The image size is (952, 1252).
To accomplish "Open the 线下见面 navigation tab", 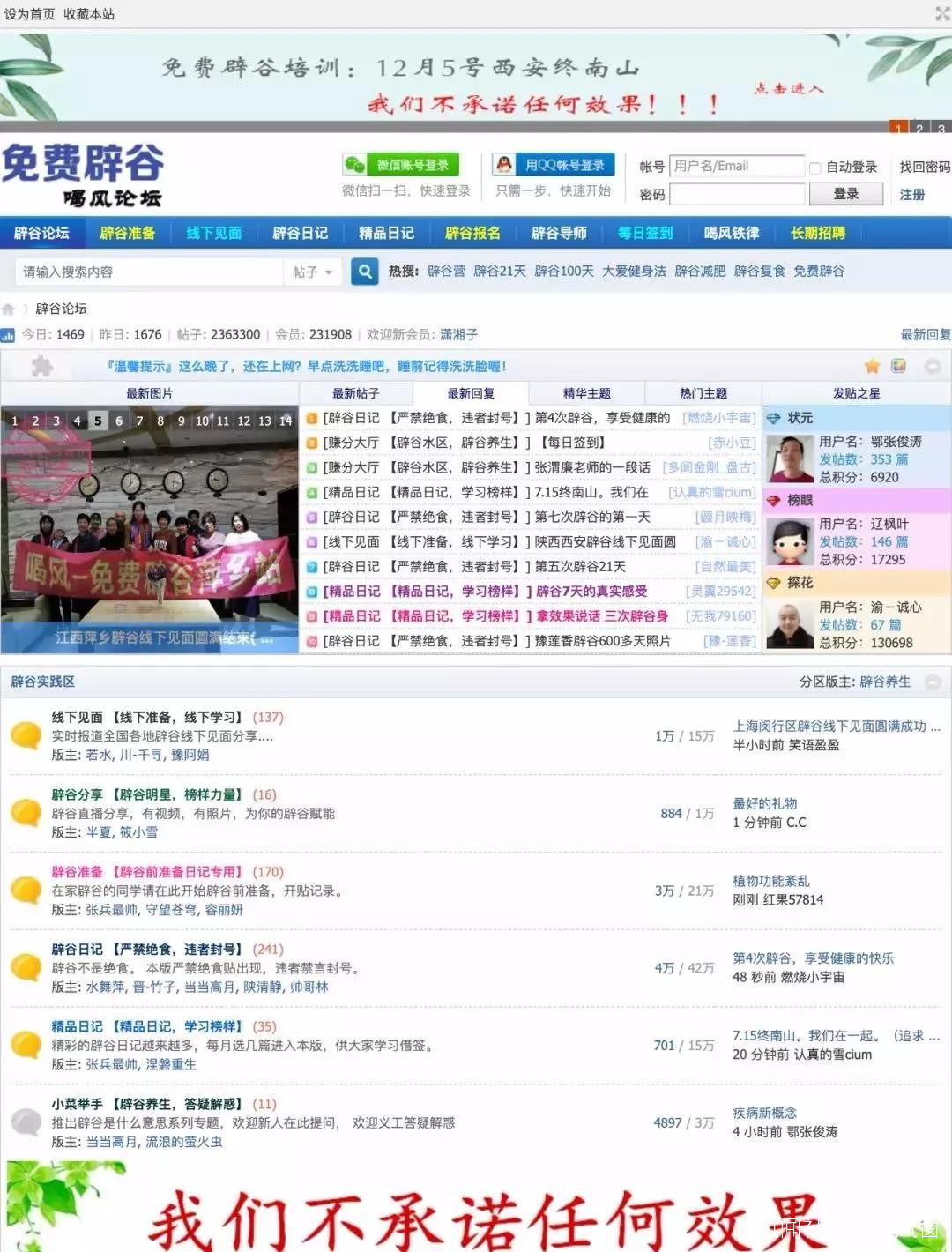I will (214, 233).
